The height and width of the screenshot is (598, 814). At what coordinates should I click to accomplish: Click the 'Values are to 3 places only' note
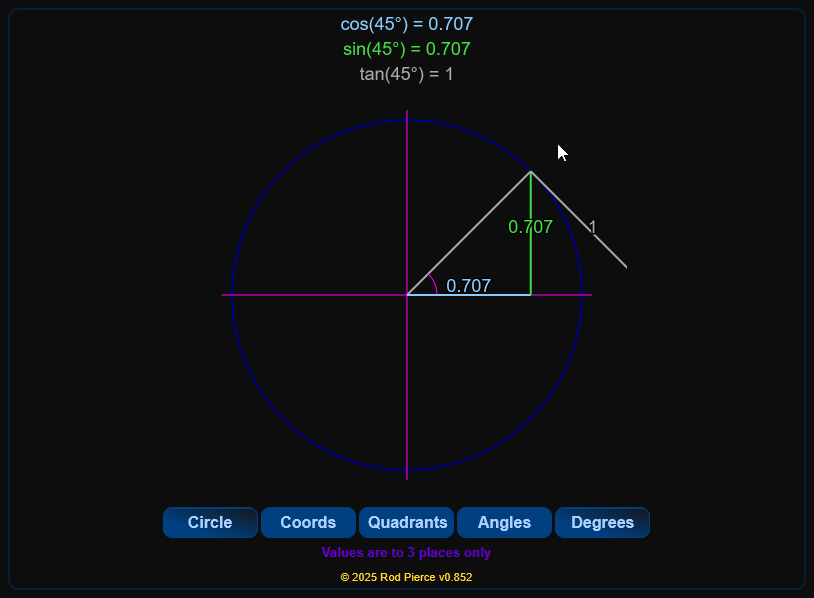pos(406,552)
